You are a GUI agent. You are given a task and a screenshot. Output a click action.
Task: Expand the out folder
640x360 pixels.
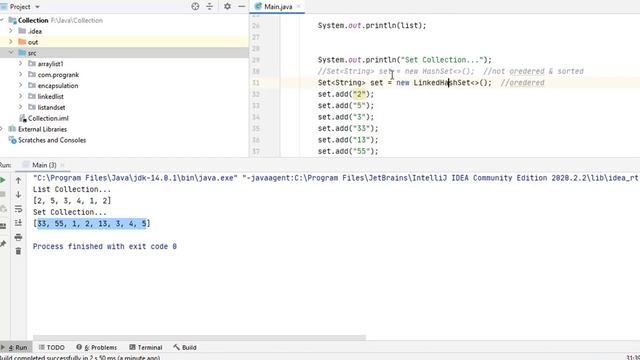point(11,42)
